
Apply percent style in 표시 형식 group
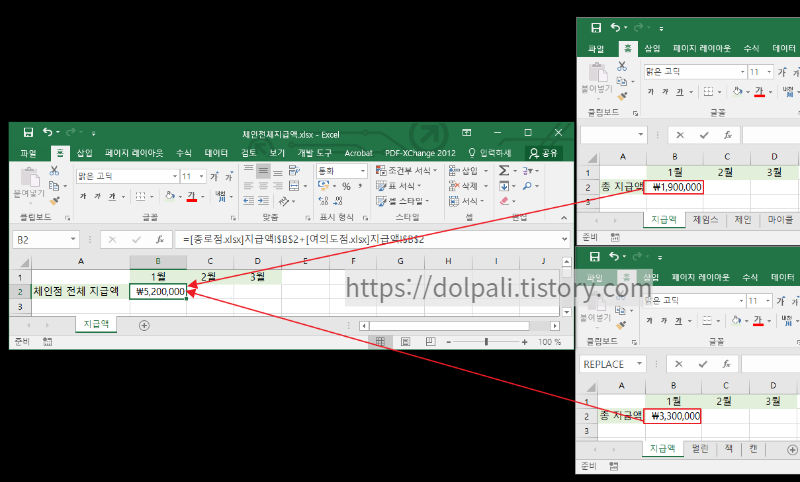coord(346,186)
